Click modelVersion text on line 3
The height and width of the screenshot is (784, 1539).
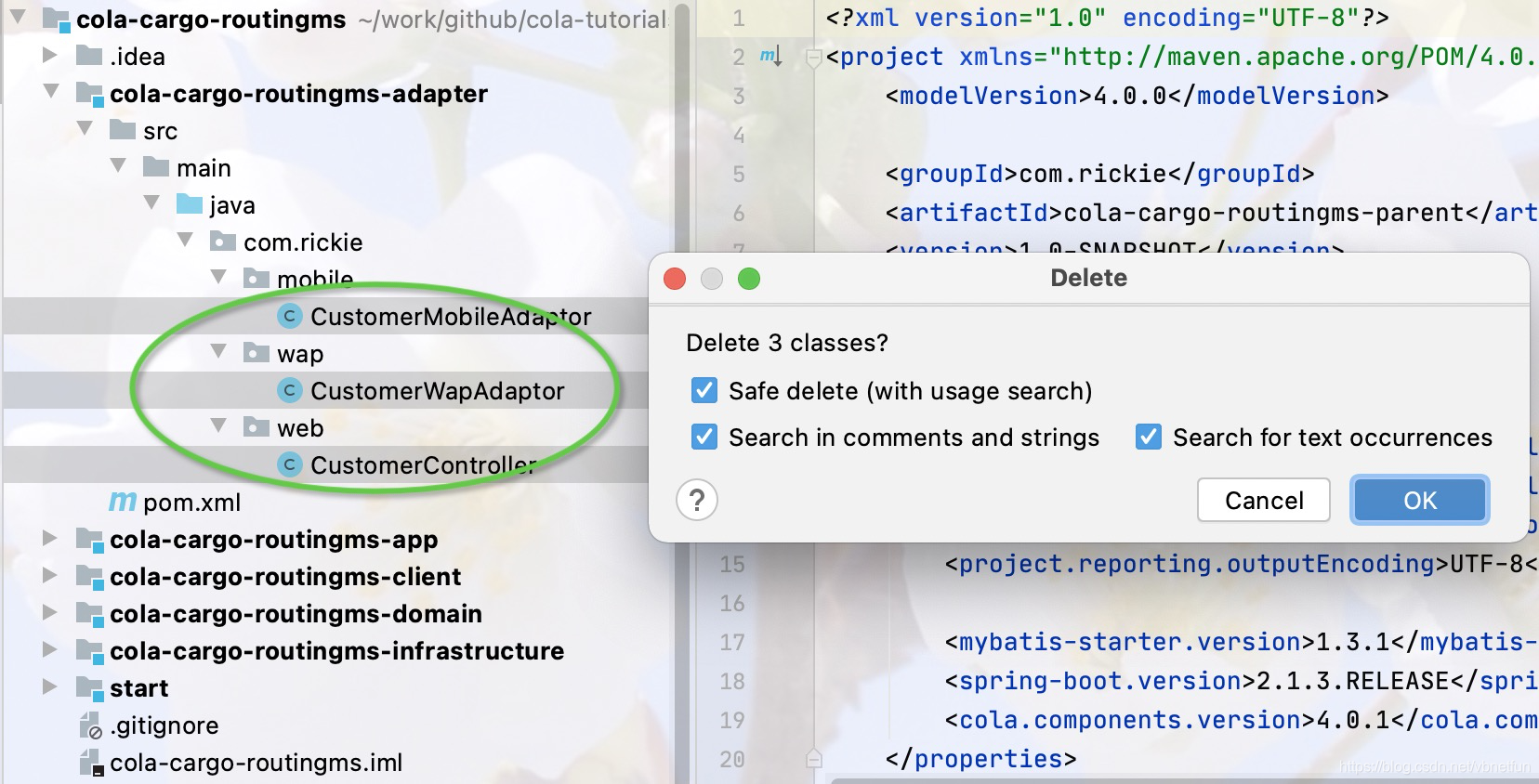click(x=1137, y=96)
